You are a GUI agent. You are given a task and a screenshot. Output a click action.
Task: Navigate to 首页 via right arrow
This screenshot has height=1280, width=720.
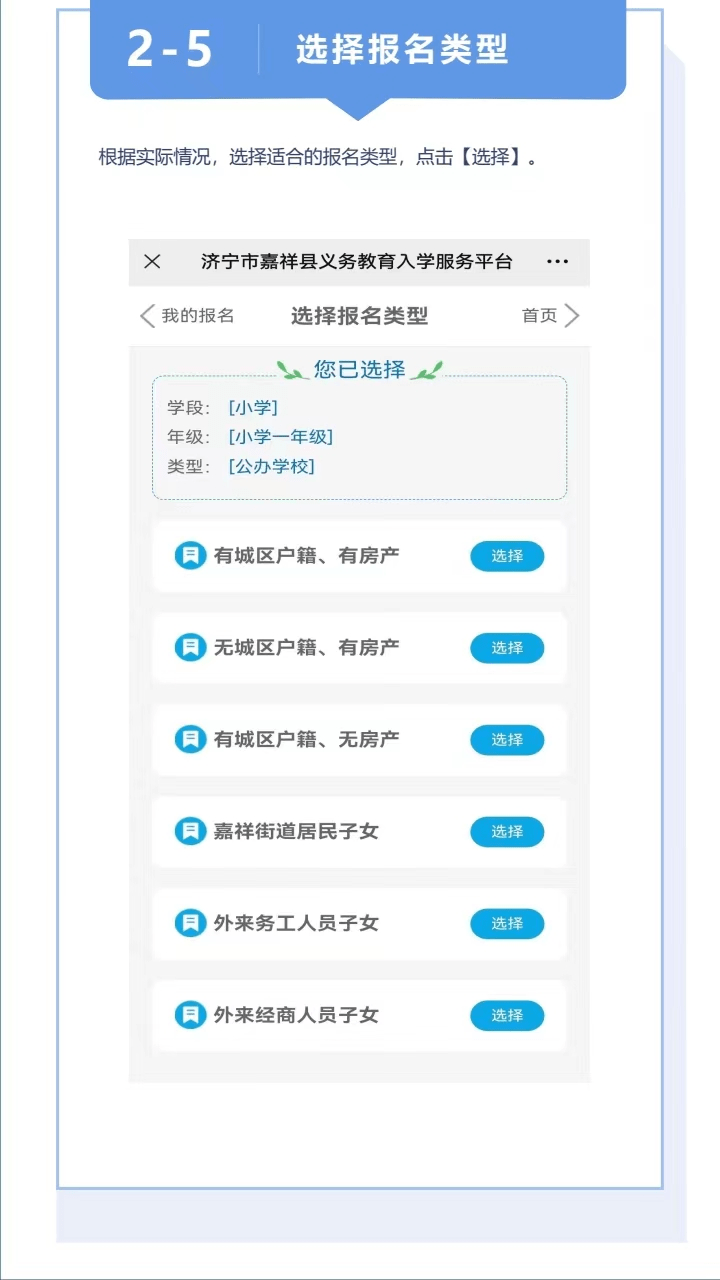551,316
